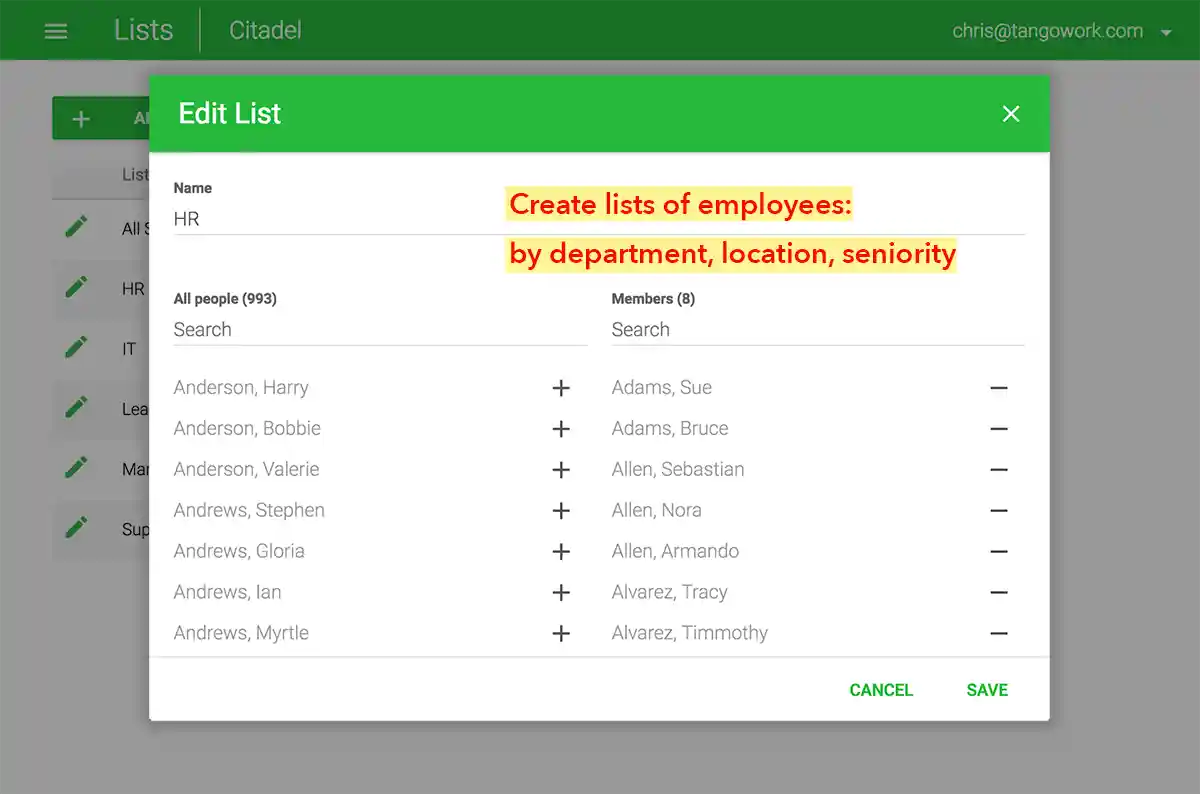Add Andrews, Stephen to members
The height and width of the screenshot is (794, 1200).
pyautogui.click(x=561, y=511)
